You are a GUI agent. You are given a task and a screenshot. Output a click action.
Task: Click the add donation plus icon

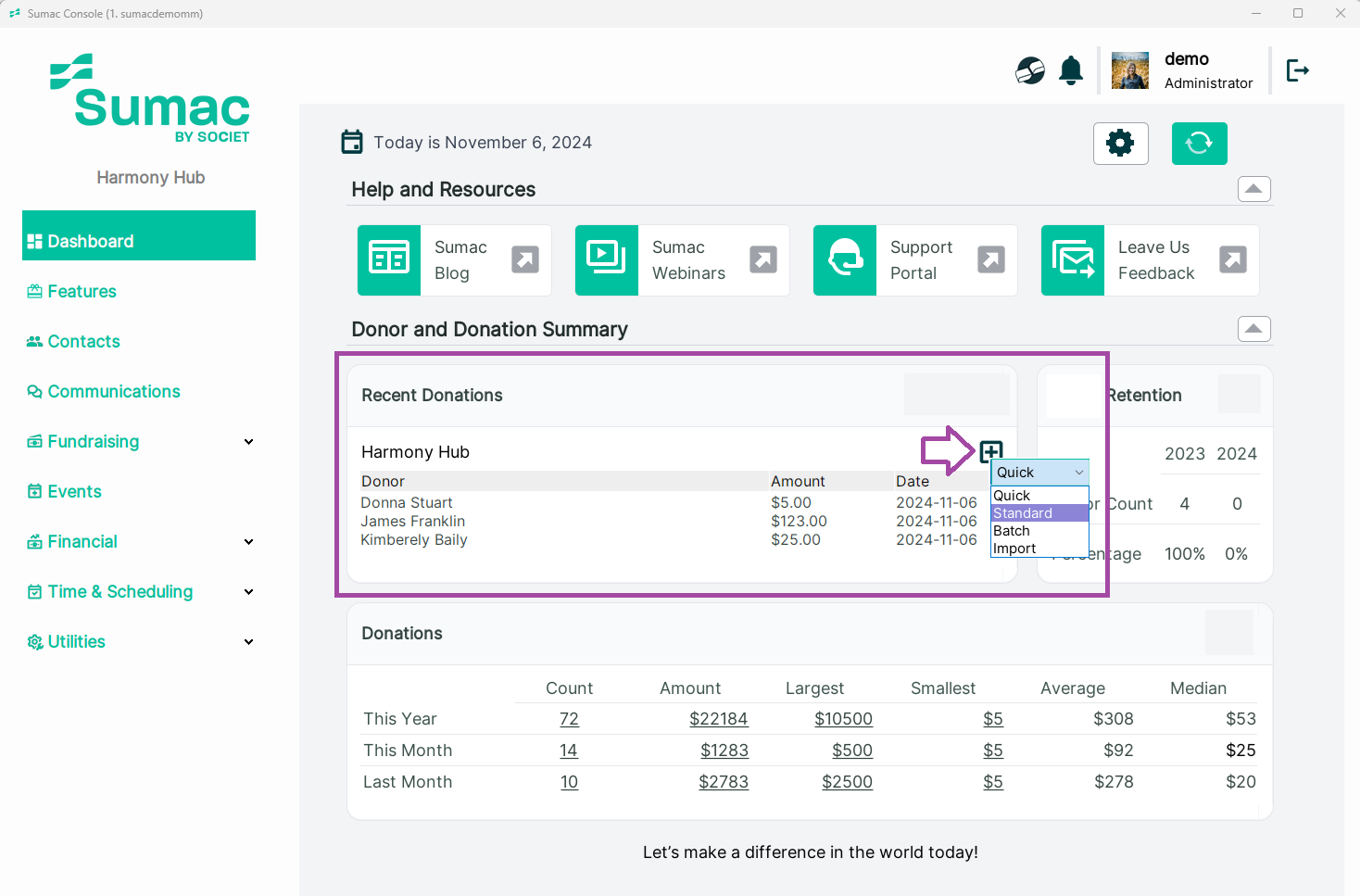click(x=991, y=451)
